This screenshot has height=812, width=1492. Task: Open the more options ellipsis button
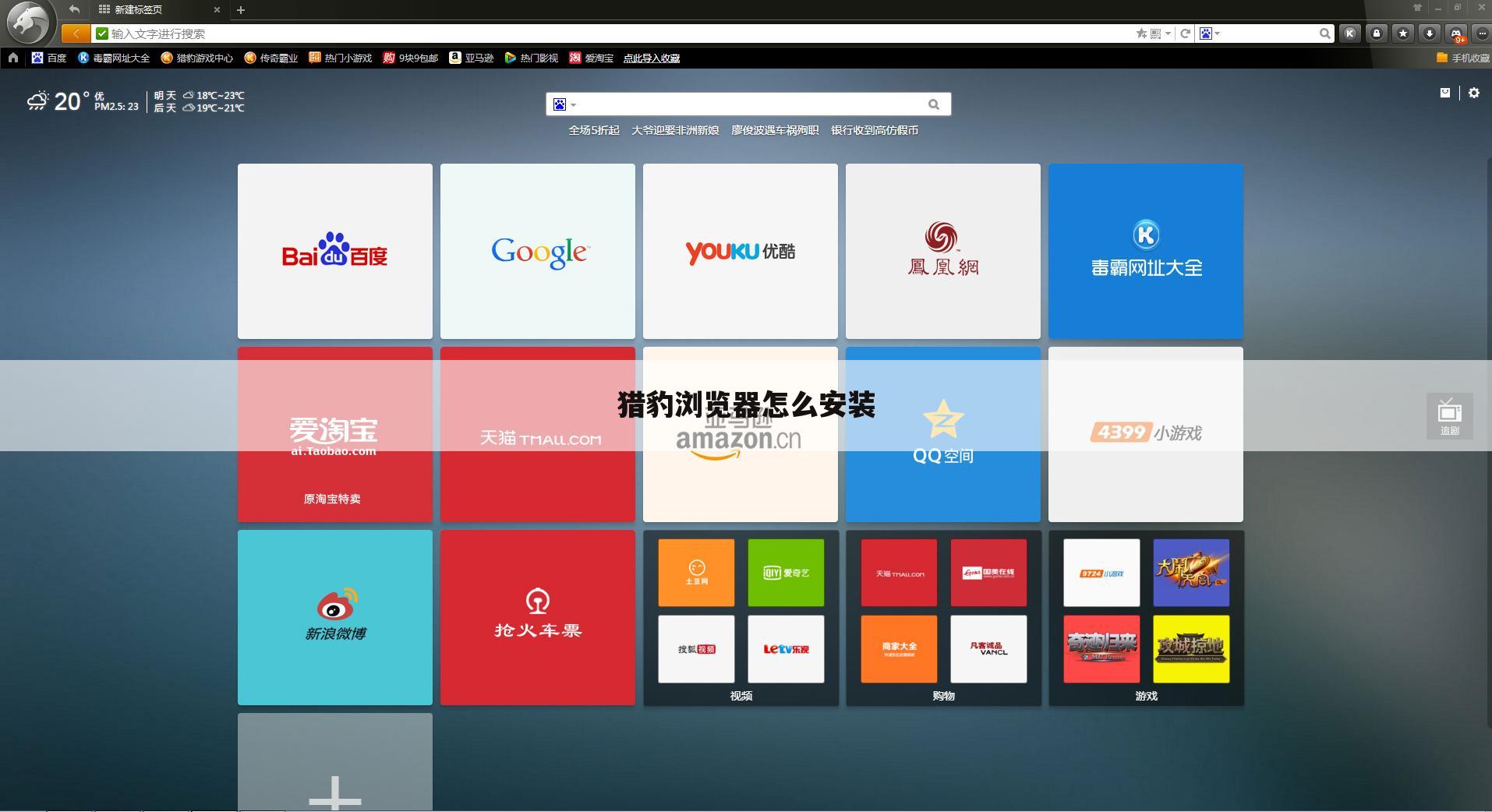(1482, 34)
